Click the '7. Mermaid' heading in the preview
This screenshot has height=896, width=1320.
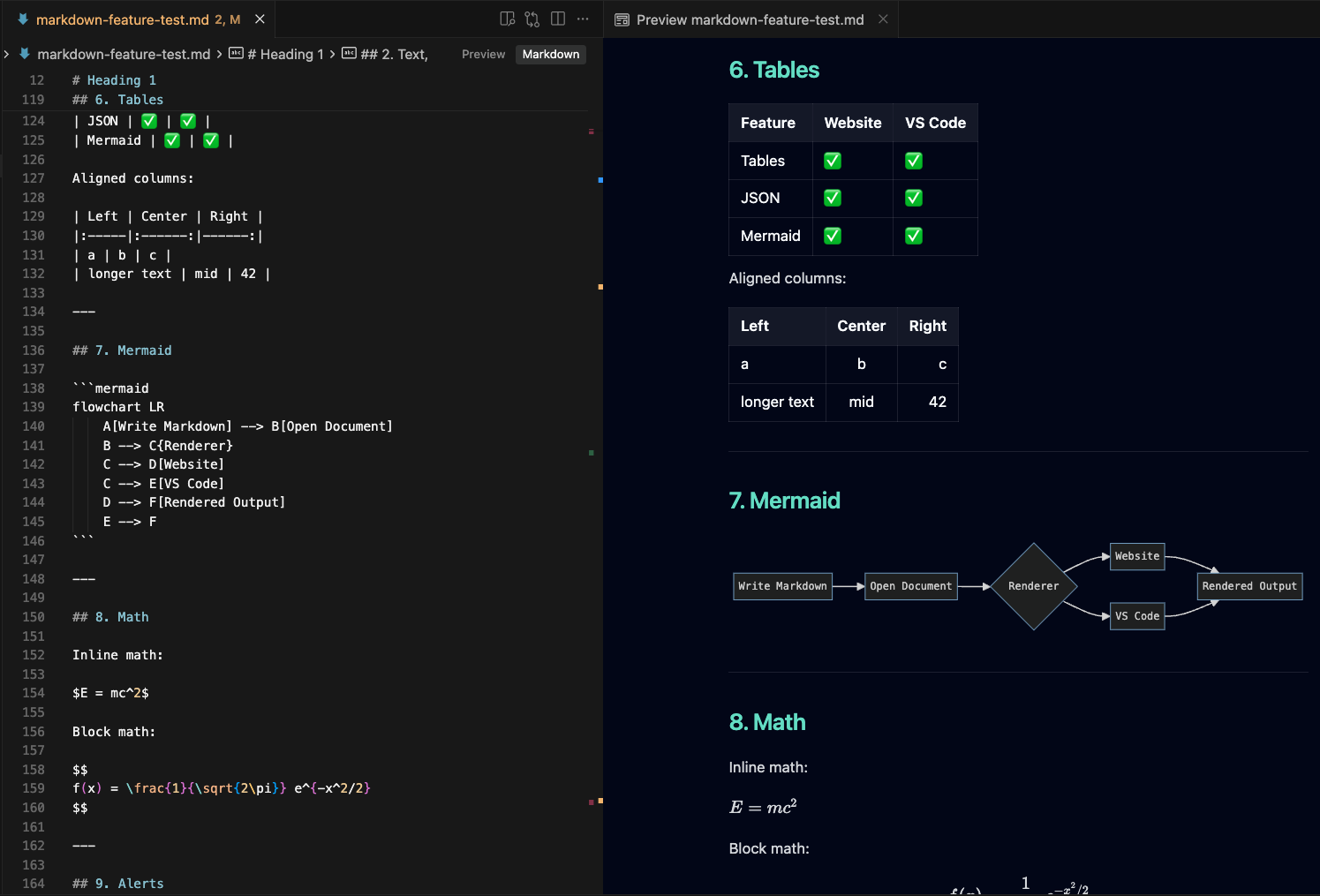click(784, 501)
